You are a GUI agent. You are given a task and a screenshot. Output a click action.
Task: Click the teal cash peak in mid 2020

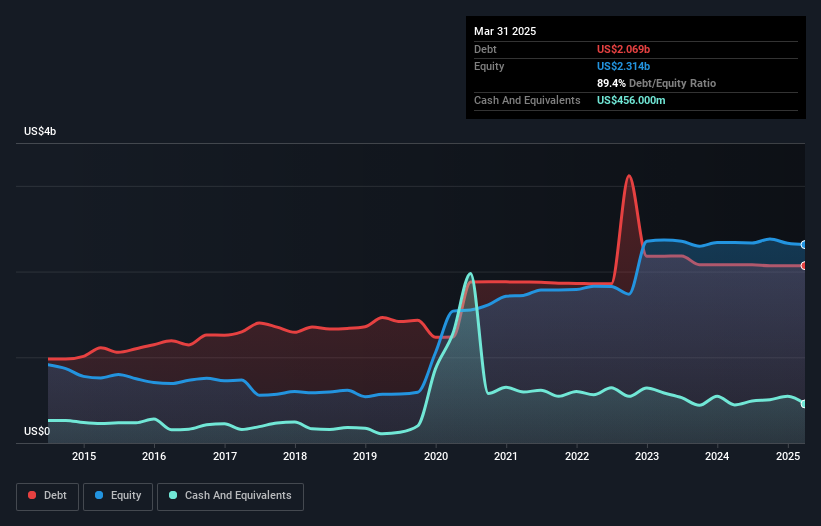pyautogui.click(x=470, y=274)
